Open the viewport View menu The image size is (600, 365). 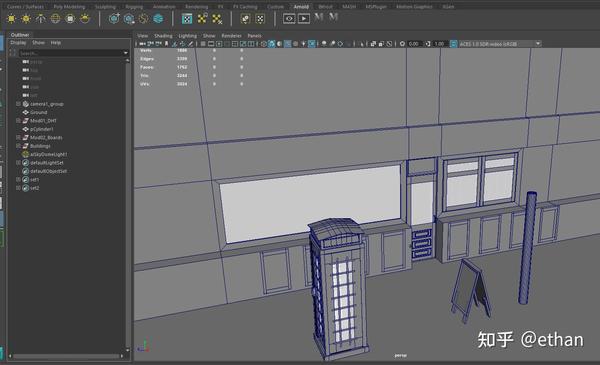point(142,36)
